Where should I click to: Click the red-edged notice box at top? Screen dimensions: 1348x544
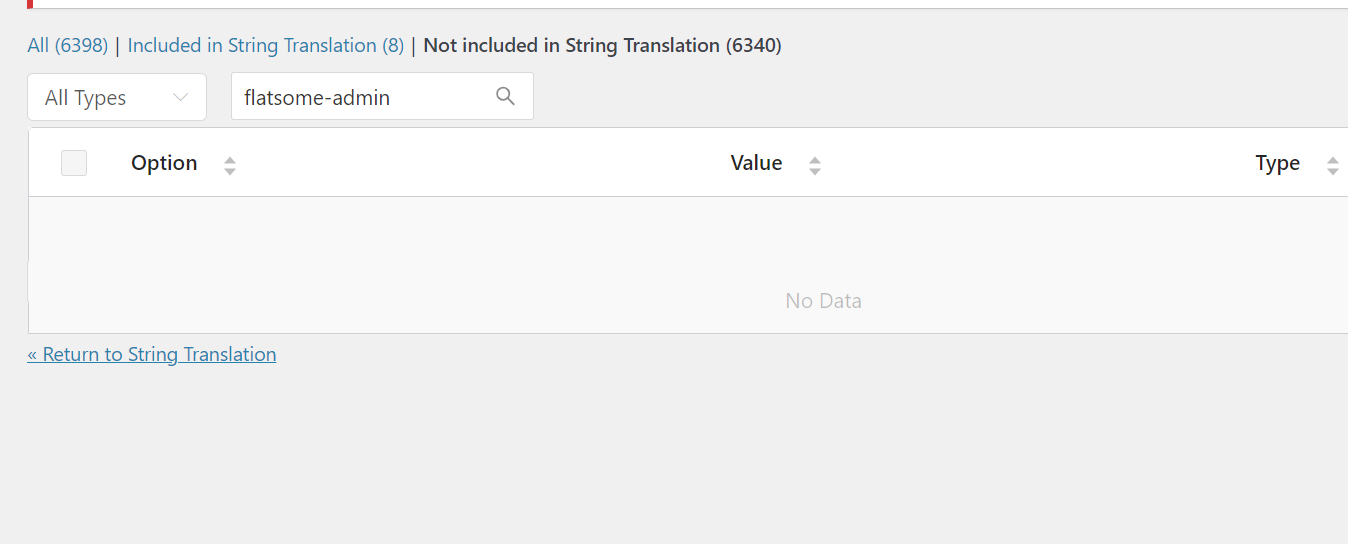(687, 4)
